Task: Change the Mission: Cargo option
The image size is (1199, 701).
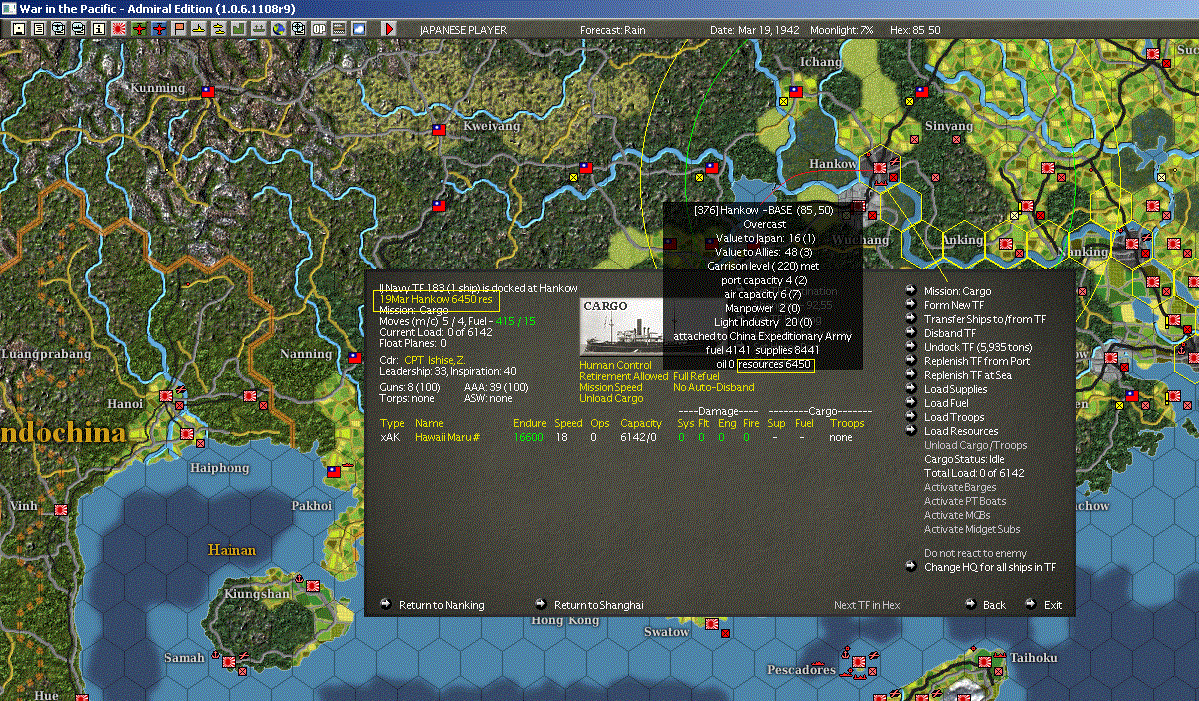Action: tap(957, 290)
